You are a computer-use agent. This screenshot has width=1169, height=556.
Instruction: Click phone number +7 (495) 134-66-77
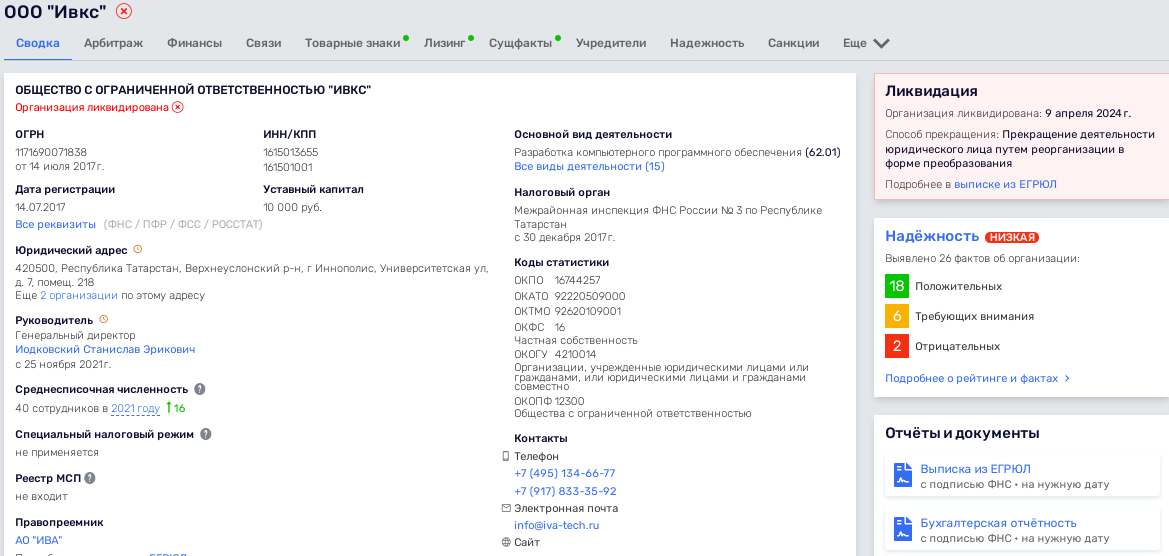coord(564,473)
